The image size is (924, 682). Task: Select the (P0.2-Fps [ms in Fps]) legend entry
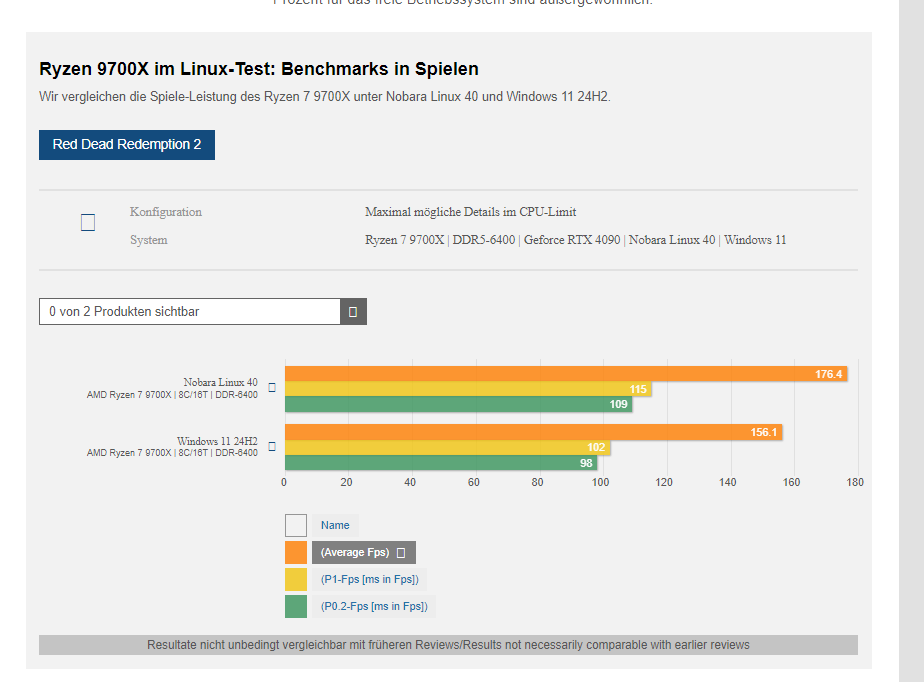pos(374,607)
